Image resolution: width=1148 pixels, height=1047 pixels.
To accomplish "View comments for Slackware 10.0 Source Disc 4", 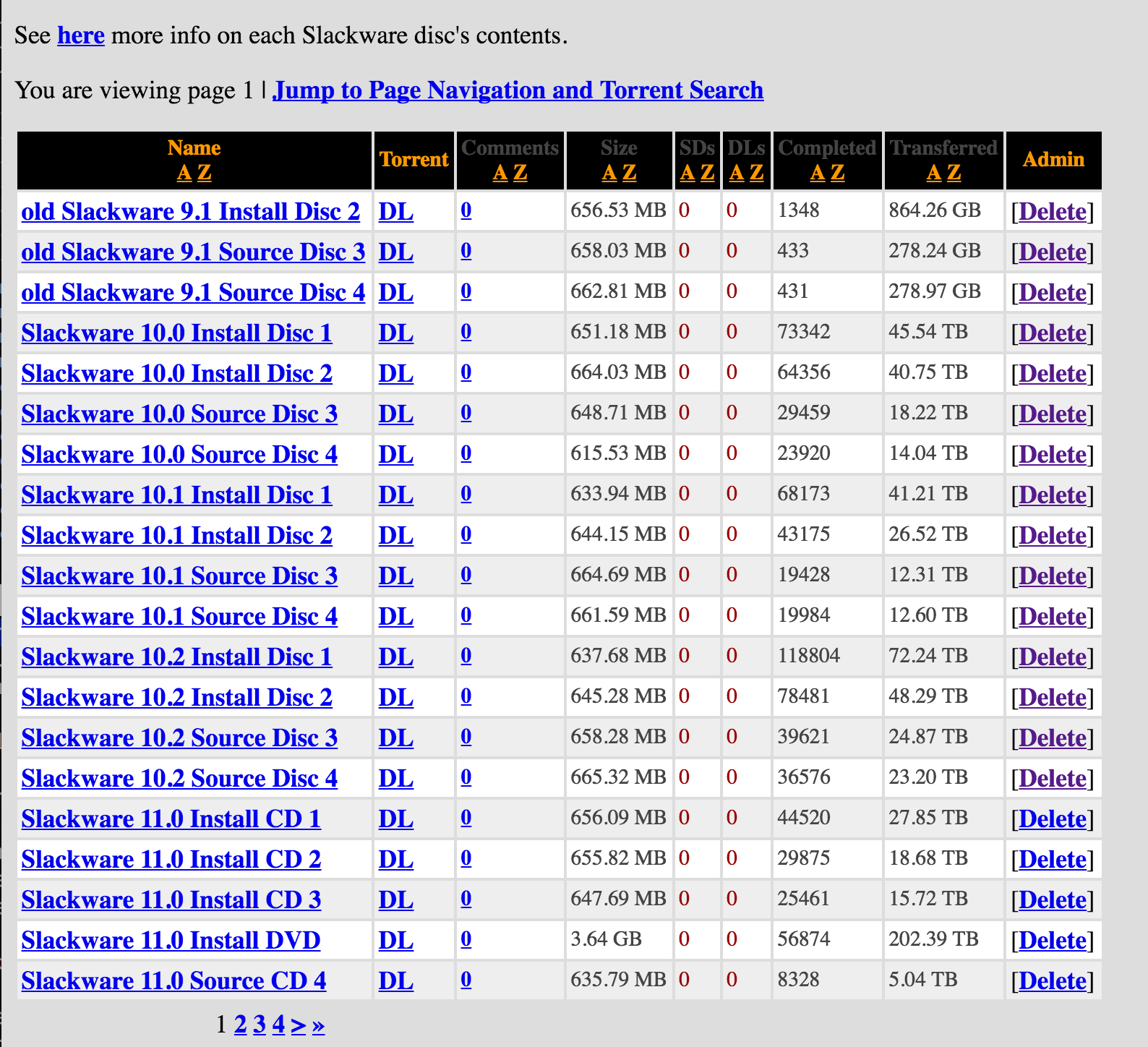I will click(x=466, y=453).
